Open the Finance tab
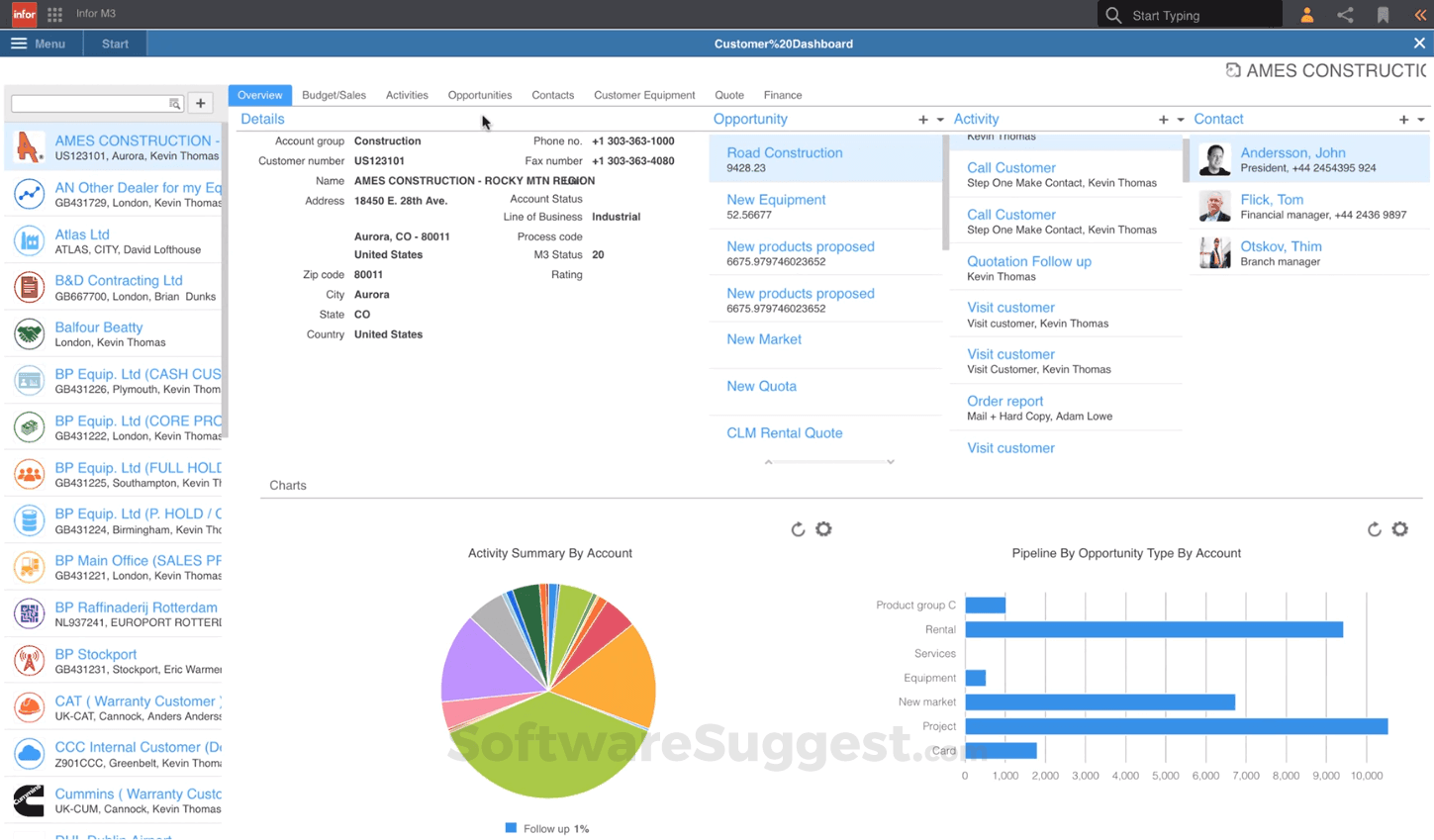 tap(782, 95)
